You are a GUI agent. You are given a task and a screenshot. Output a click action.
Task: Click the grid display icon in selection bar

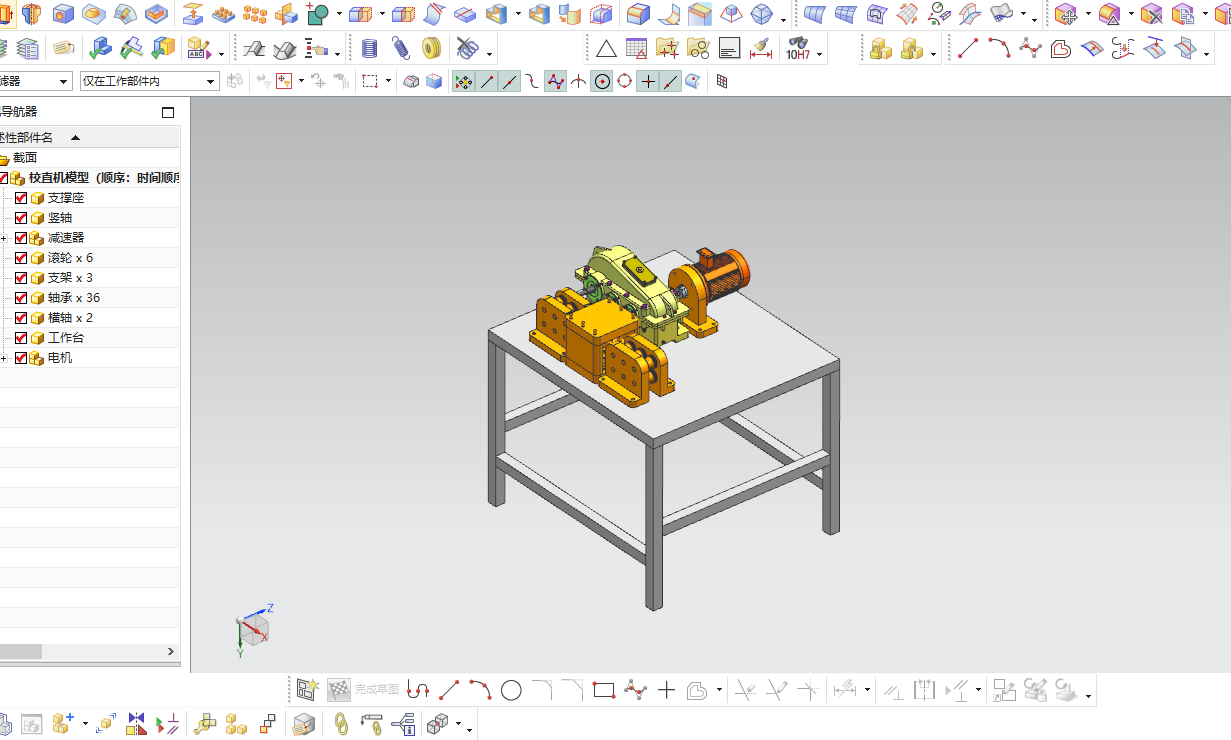[722, 81]
